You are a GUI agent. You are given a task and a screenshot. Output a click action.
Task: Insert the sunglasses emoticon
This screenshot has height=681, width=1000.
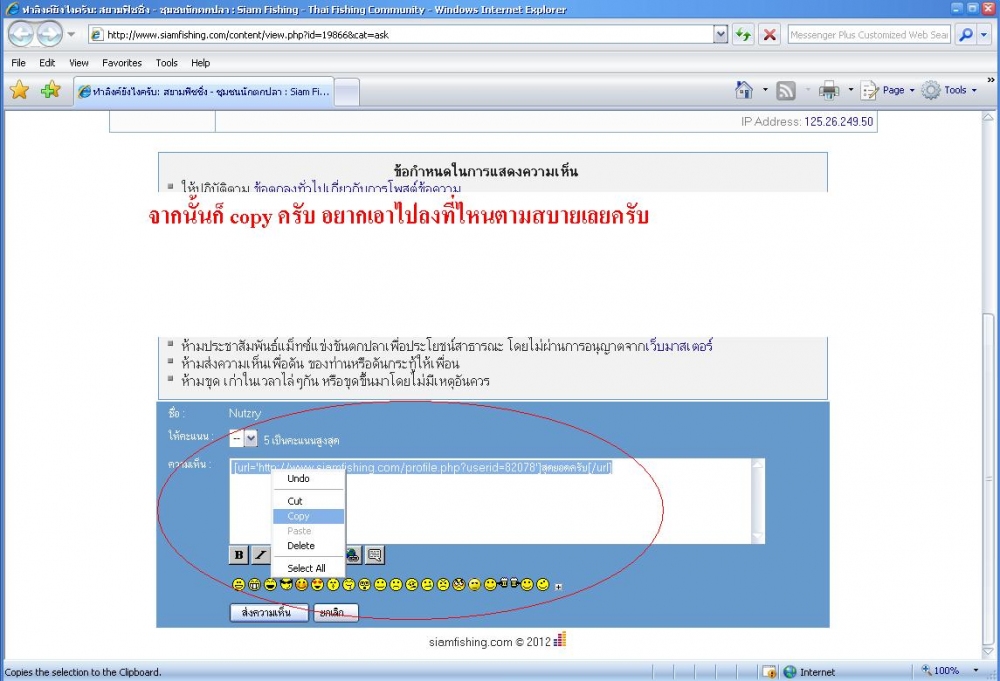[286, 584]
